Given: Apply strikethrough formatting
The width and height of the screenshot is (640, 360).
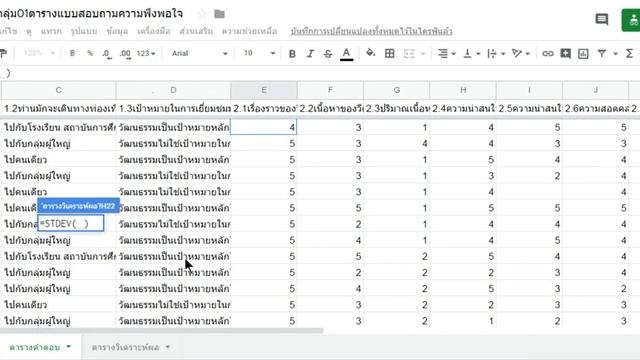Looking at the screenshot, I should pos(328,53).
